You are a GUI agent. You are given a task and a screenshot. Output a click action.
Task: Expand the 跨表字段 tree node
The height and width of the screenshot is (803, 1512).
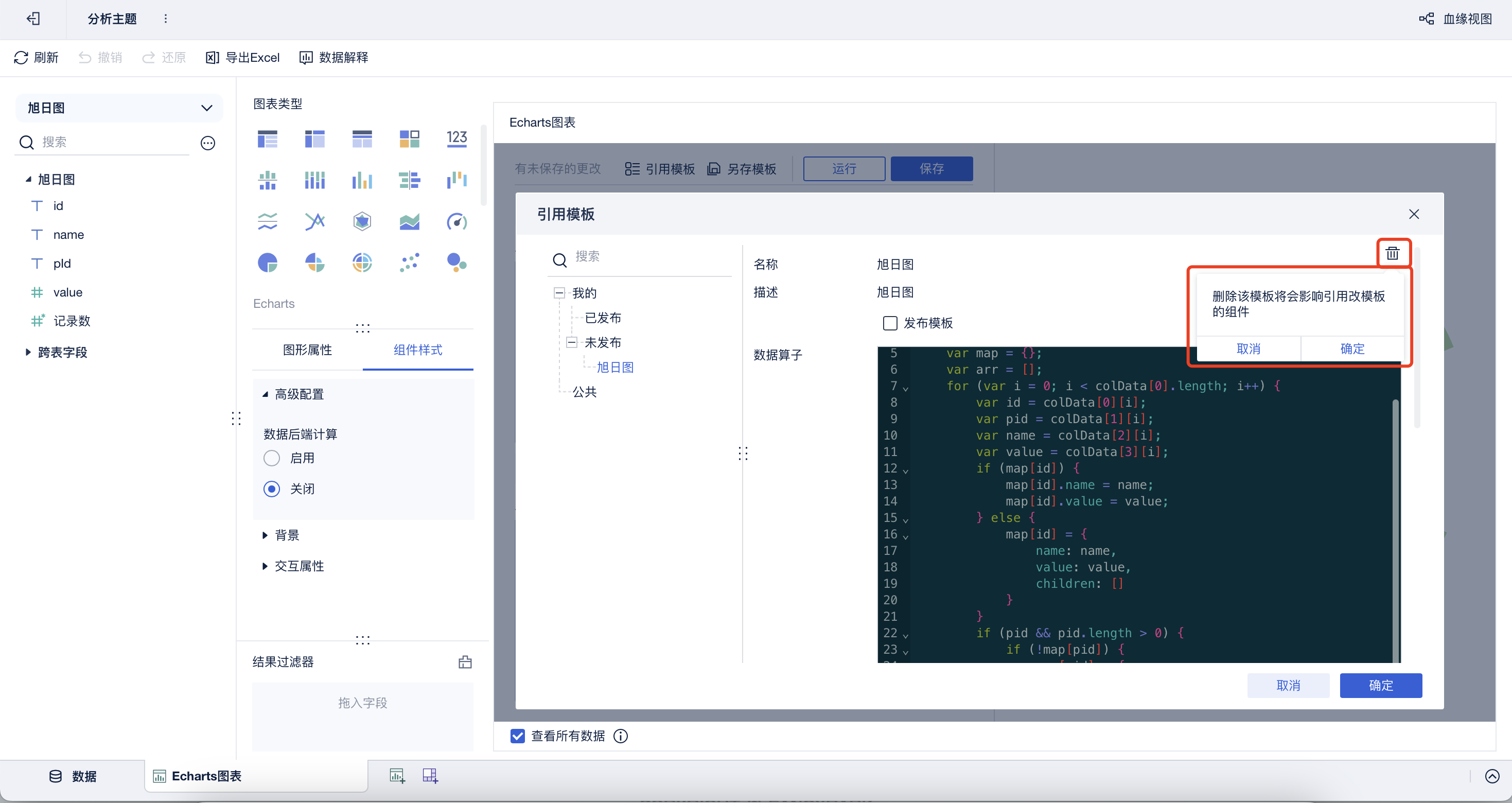pyautogui.click(x=28, y=352)
